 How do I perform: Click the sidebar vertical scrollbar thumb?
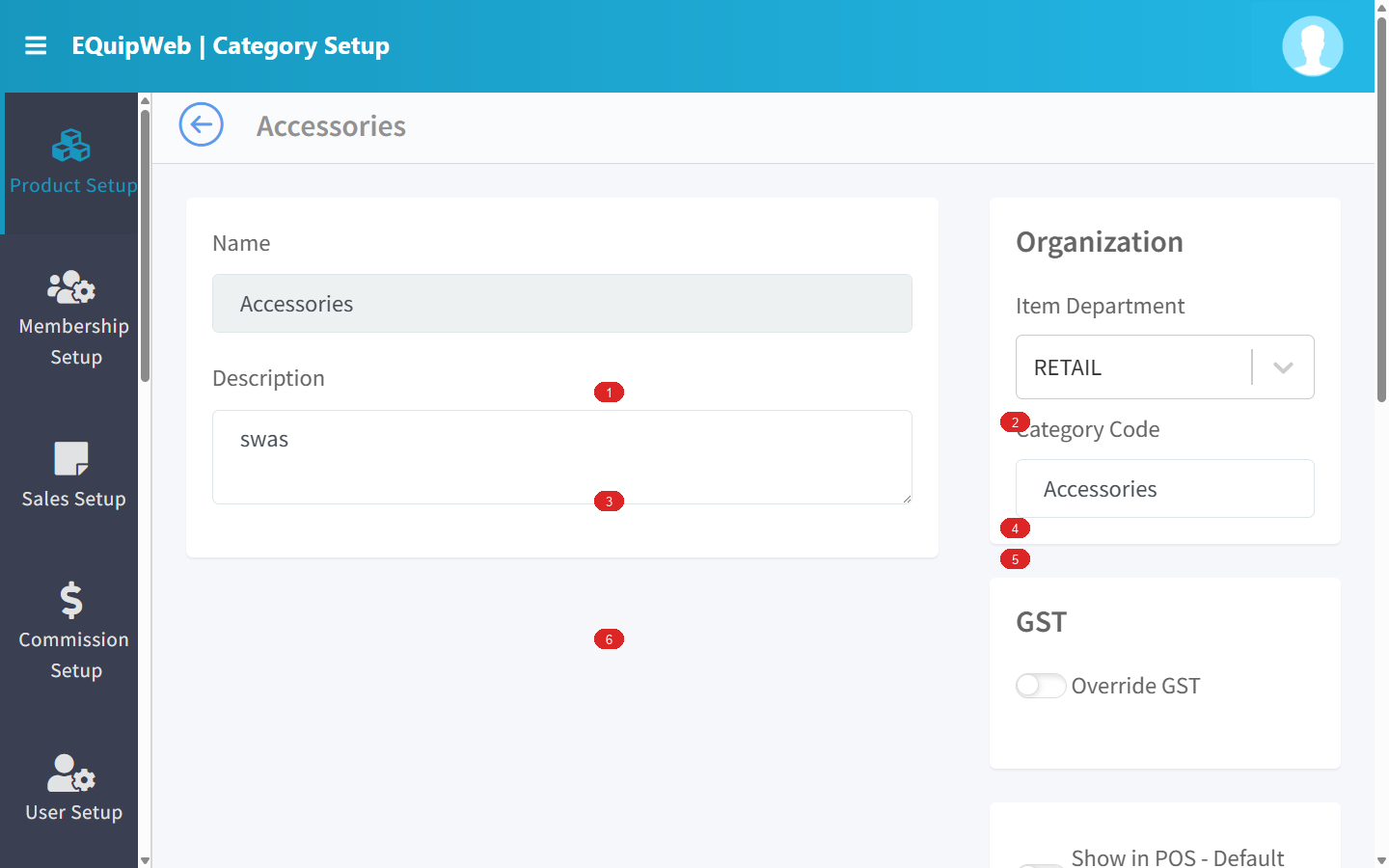145,246
